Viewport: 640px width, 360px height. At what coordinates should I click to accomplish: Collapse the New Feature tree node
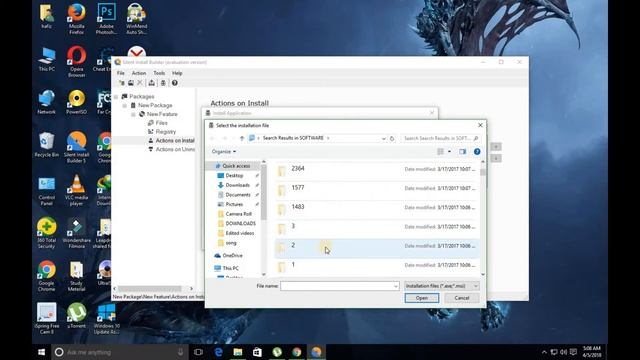(x=133, y=115)
